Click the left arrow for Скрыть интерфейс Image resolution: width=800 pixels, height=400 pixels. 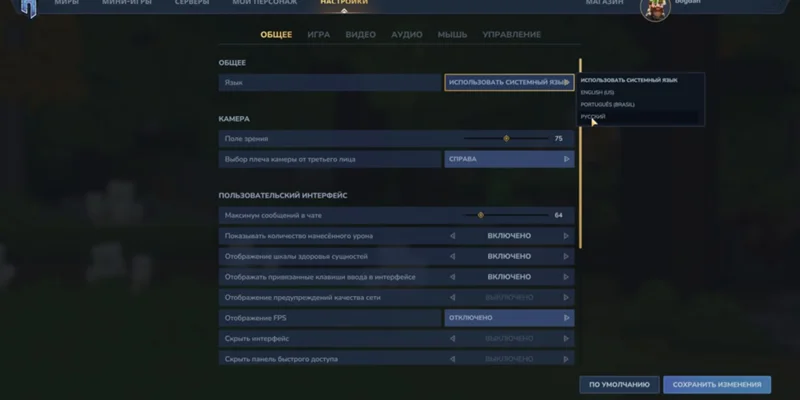453,338
